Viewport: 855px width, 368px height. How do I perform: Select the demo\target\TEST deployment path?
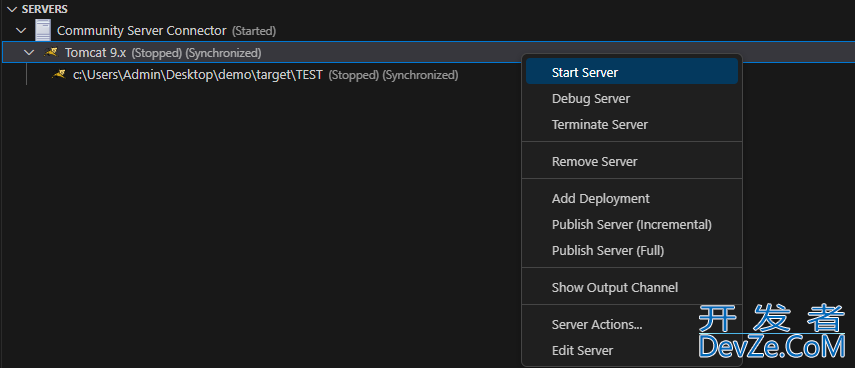click(x=198, y=75)
